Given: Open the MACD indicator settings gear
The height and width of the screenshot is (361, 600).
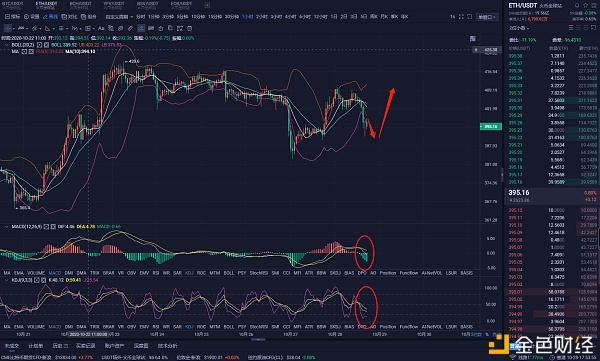Looking at the screenshot, I should [x=46, y=227].
